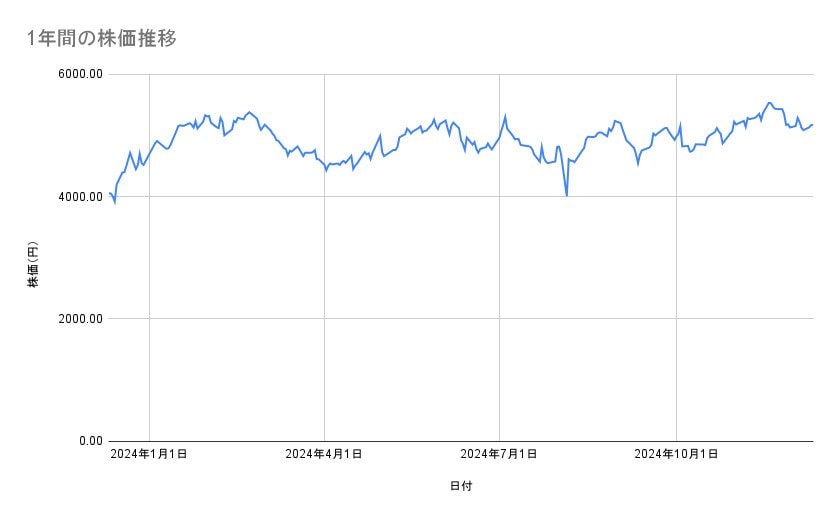Select the 2024年7月1日 date label
Viewport: 839px width, 519px height.
[499, 454]
